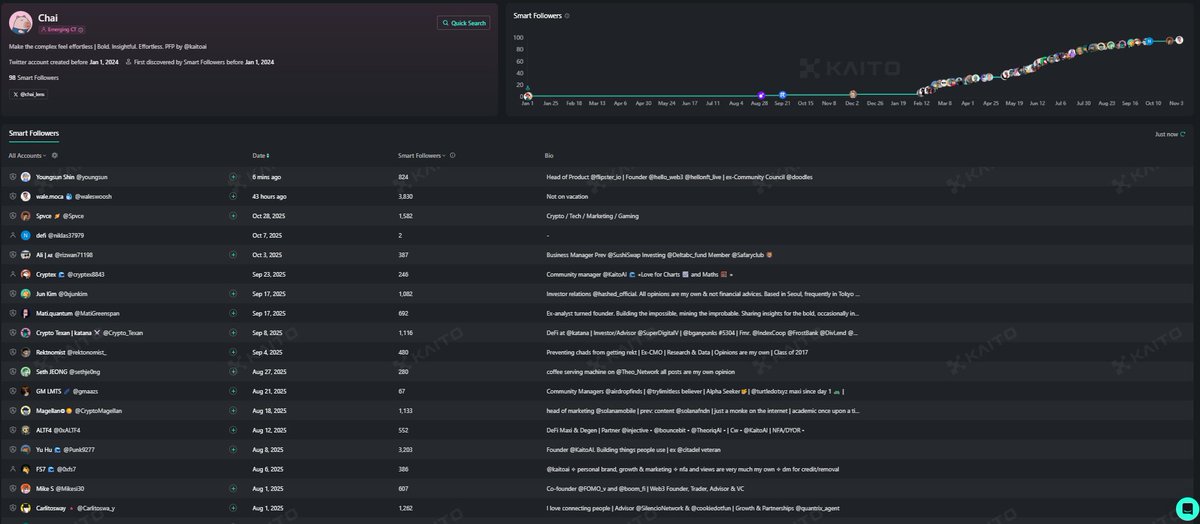Viewport: 1200px width, 524px height.
Task: Sort the table by Date column
Action: tap(261, 156)
